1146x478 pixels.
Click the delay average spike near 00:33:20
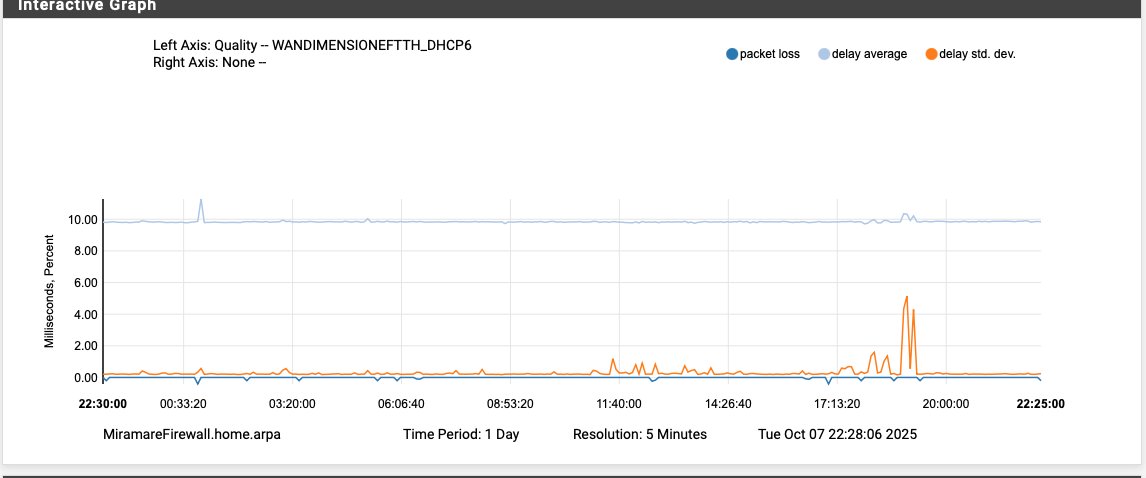pyautogui.click(x=201, y=200)
